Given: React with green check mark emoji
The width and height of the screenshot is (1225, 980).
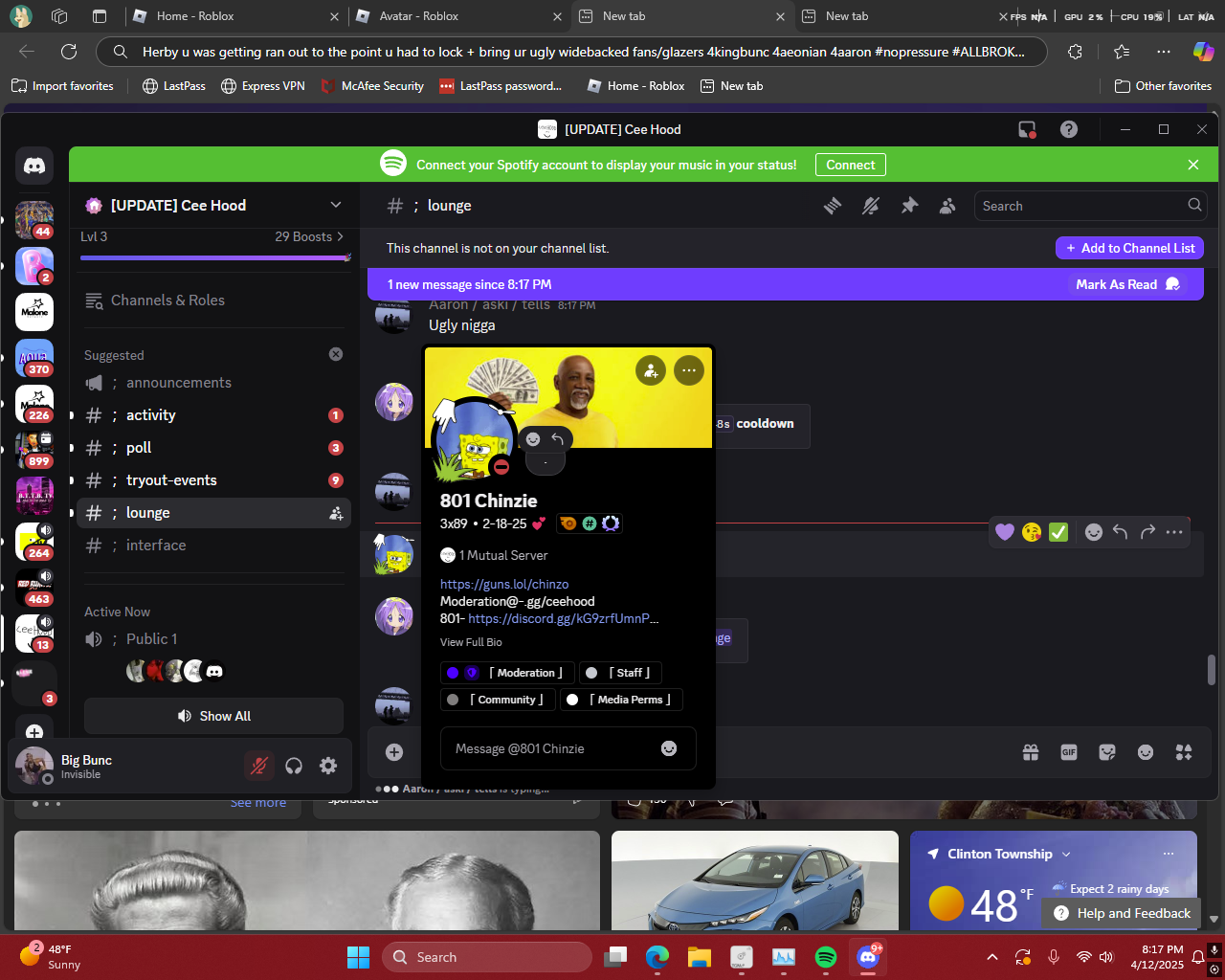Looking at the screenshot, I should tap(1058, 532).
